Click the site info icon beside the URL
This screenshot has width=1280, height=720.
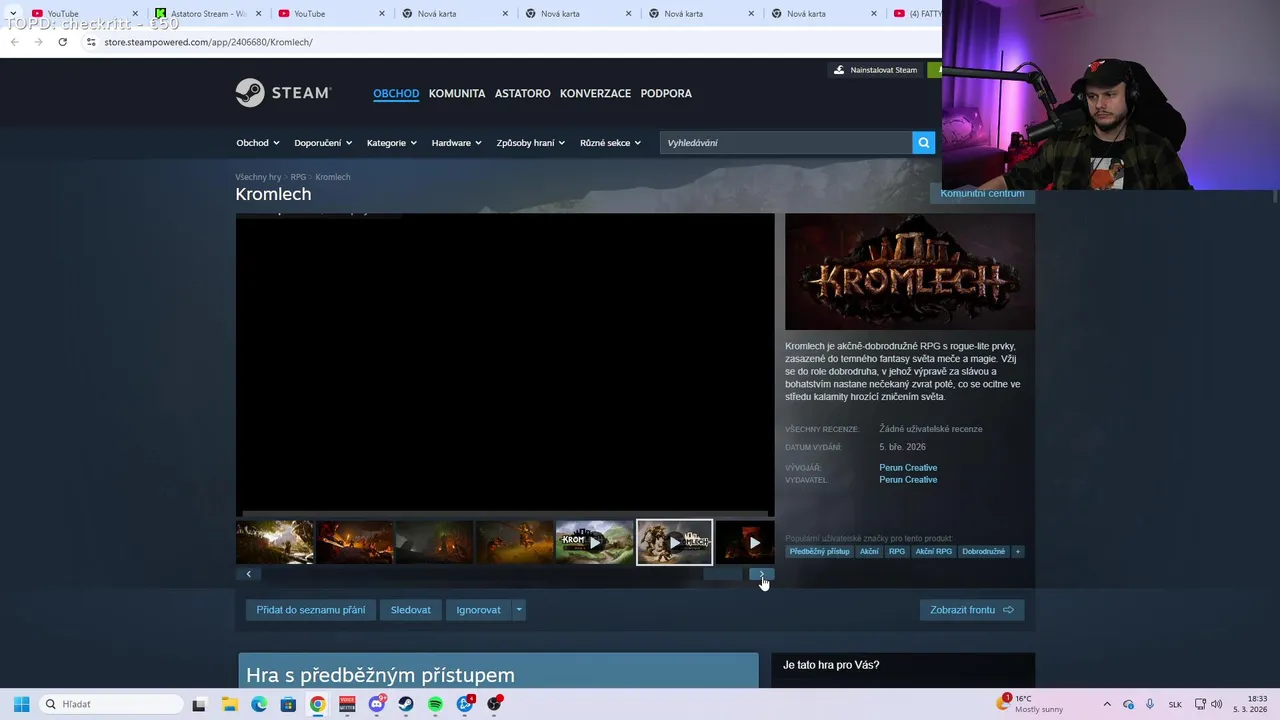[91, 42]
